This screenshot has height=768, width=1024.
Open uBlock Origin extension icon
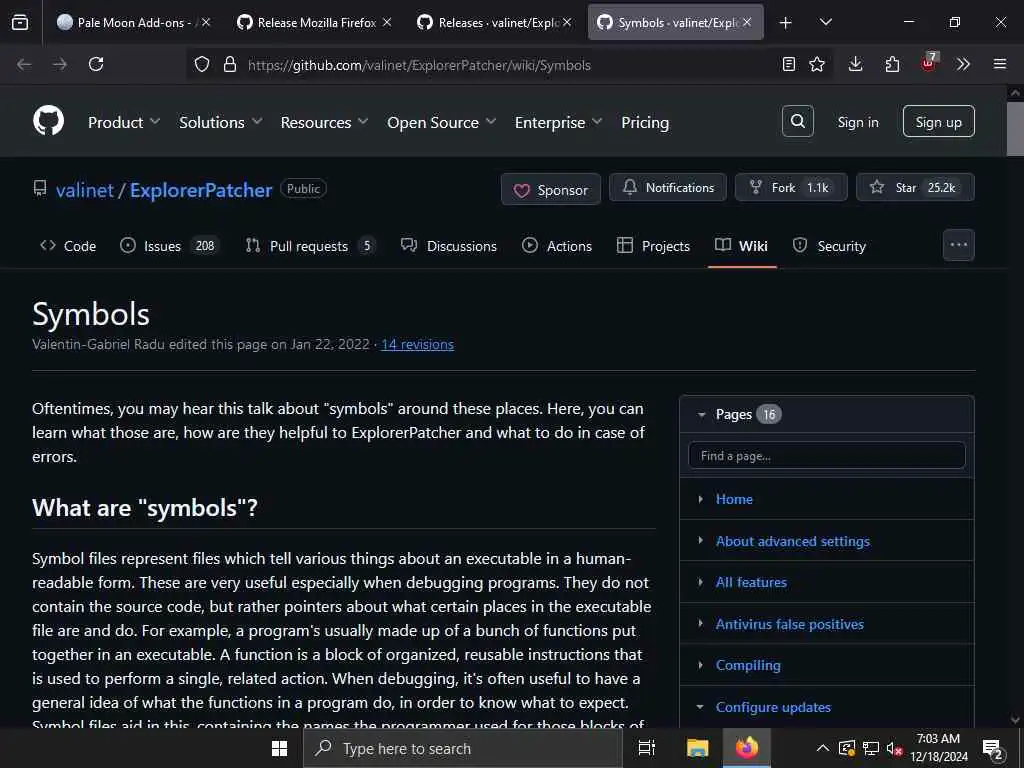pos(929,63)
